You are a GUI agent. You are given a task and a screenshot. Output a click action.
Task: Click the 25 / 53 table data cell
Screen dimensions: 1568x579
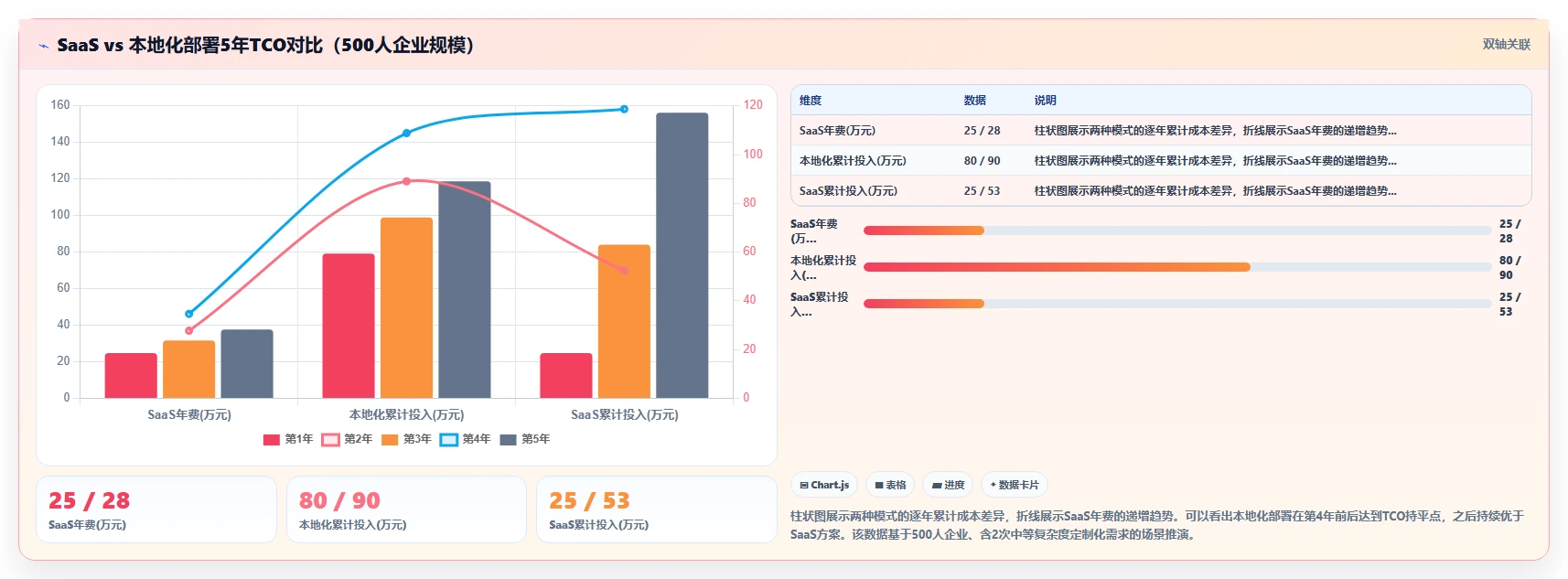point(982,191)
